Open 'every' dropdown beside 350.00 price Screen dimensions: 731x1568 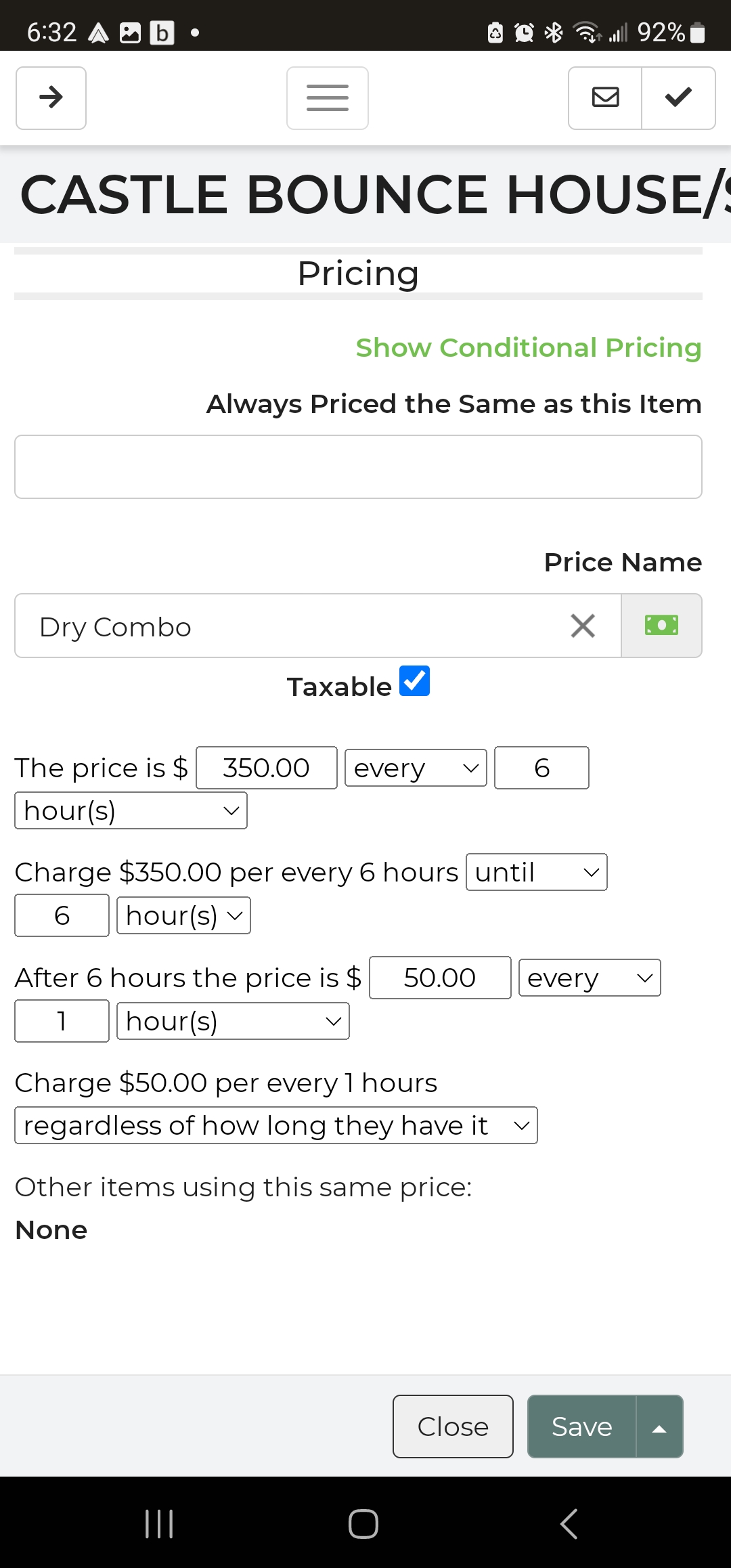(x=416, y=768)
